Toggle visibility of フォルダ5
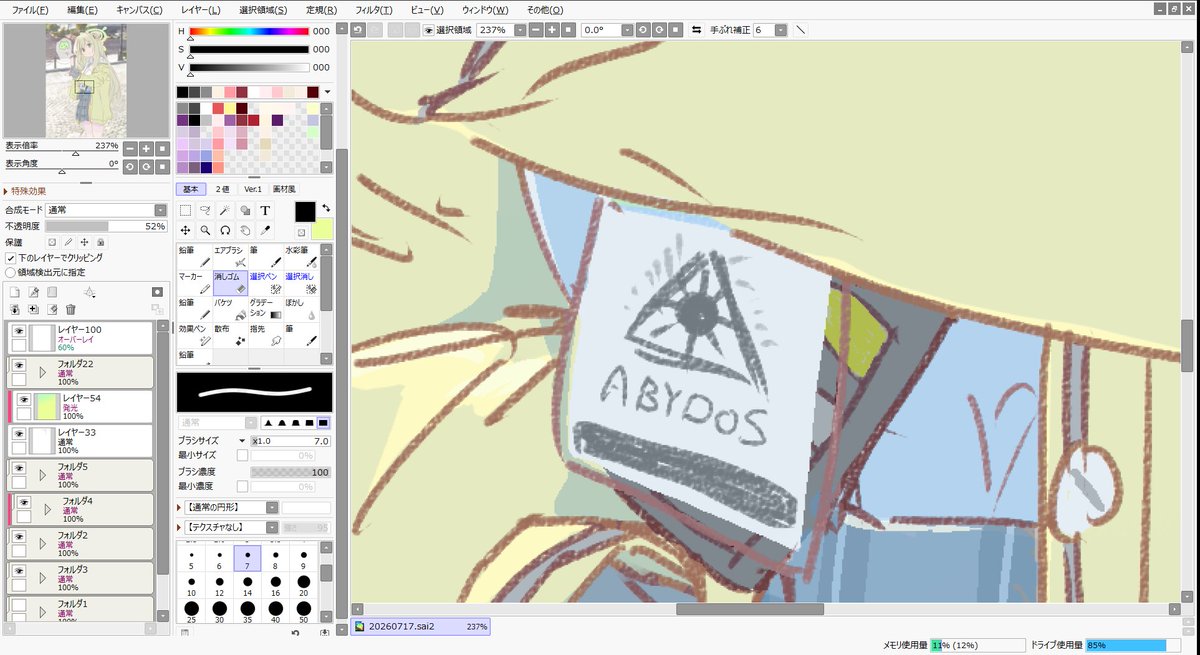Viewport: 1200px width, 655px height. (x=18, y=468)
